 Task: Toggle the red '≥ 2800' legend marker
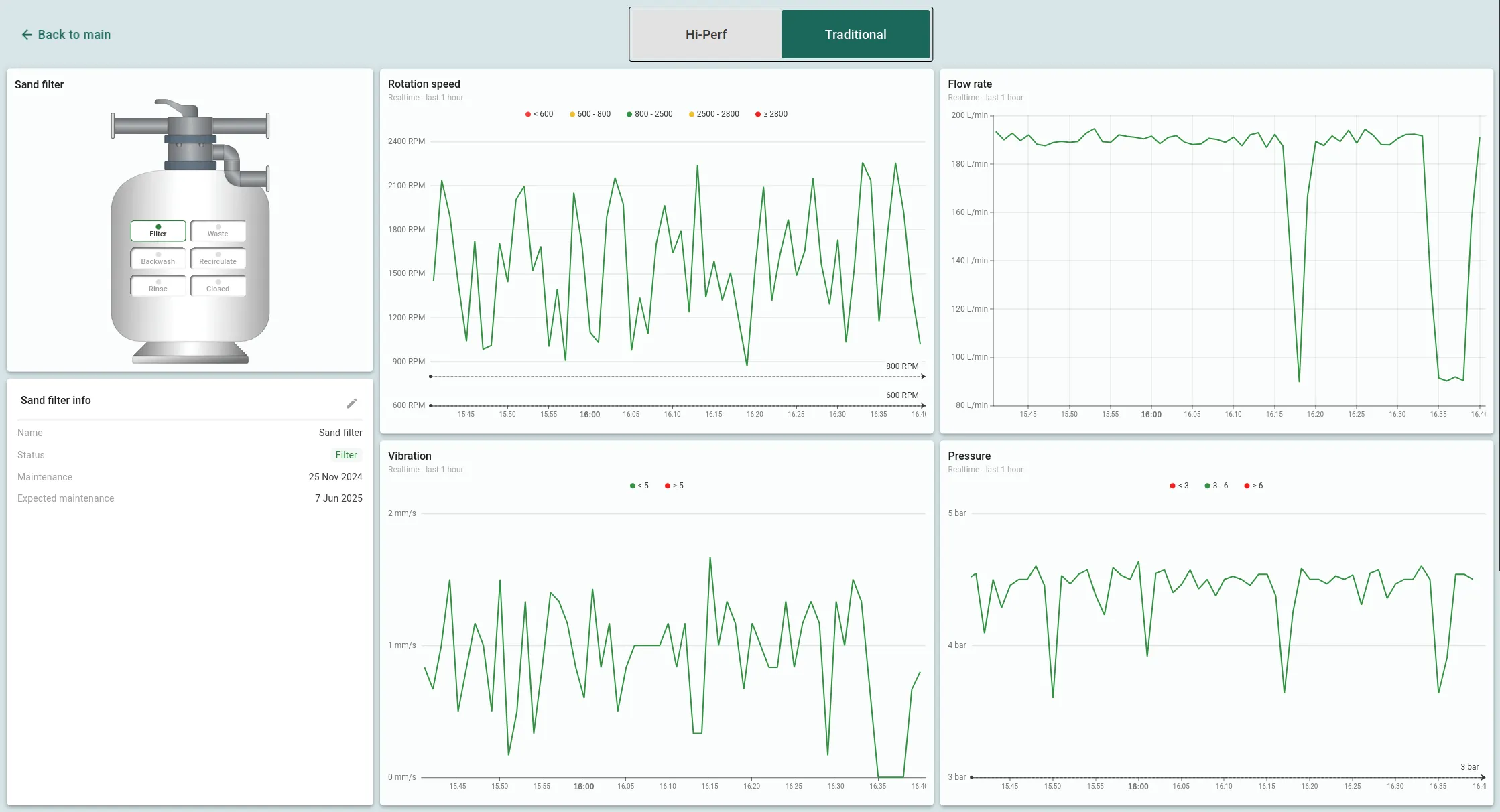[758, 115]
